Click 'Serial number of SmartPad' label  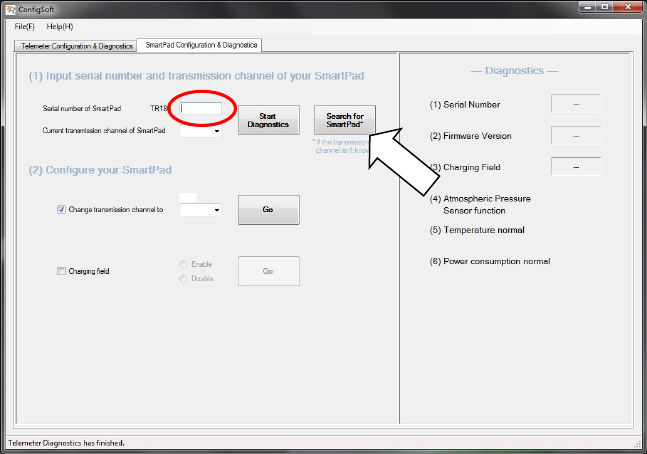[82, 109]
